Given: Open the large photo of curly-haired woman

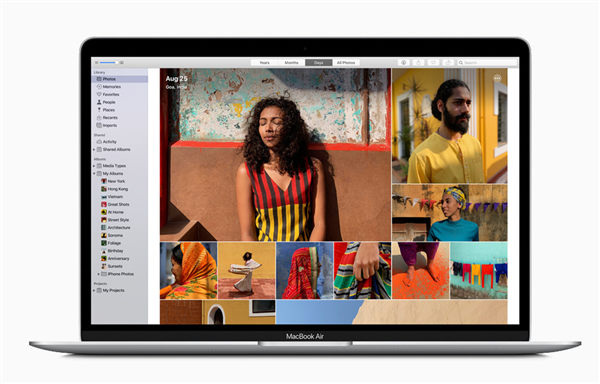Looking at the screenshot, I should (276, 155).
